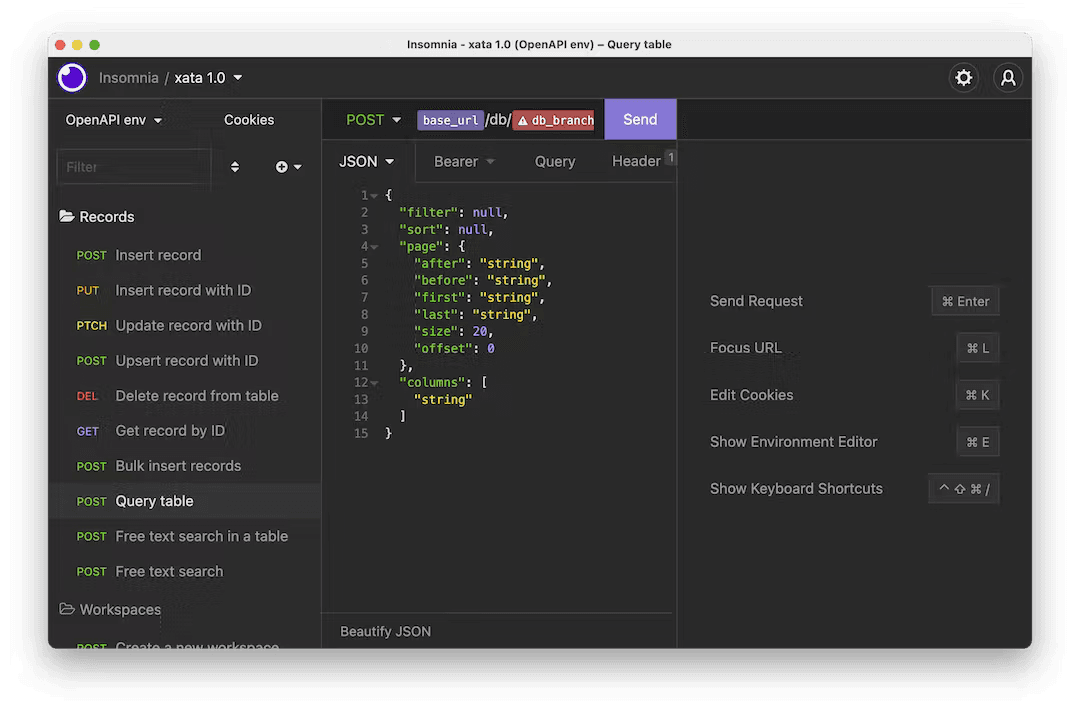Click Beautify JSON
This screenshot has height=712, width=1080.
point(386,631)
